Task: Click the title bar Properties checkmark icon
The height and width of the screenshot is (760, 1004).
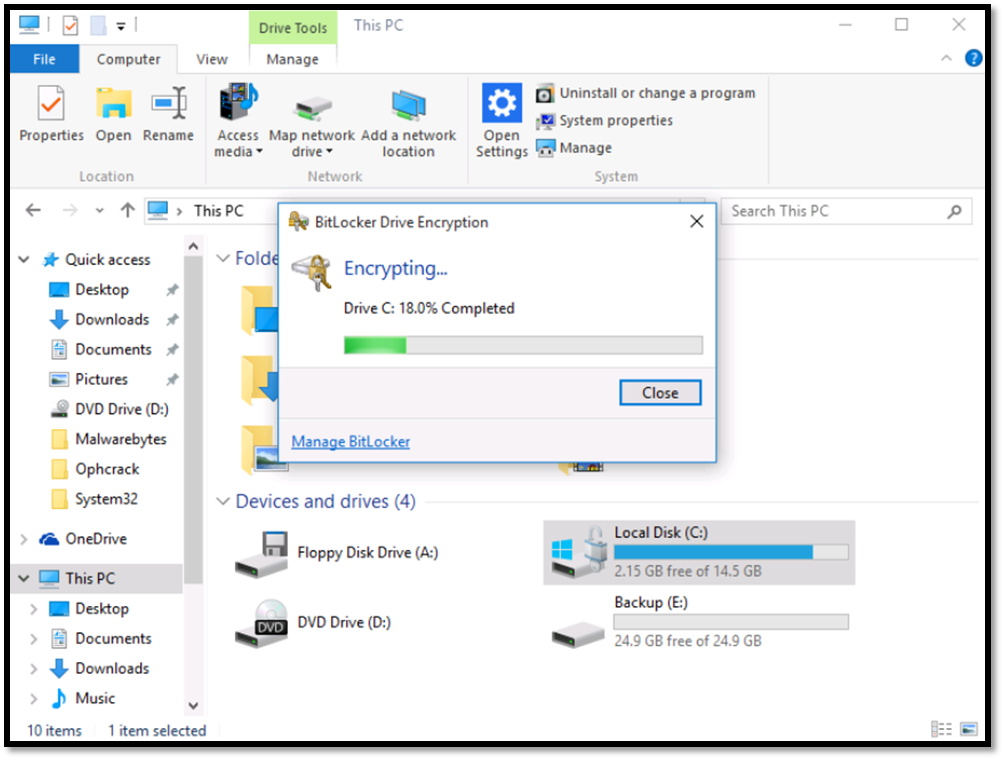Action: point(70,26)
